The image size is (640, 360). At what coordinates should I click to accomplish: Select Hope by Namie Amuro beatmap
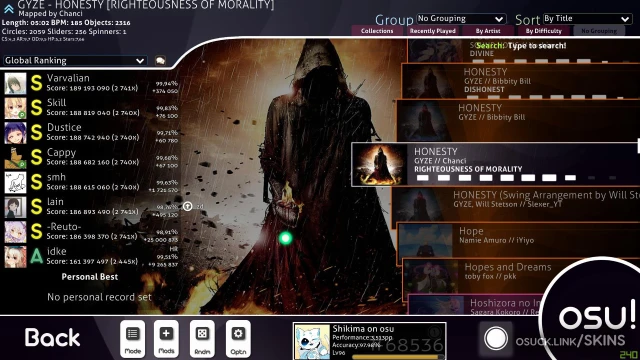(518, 240)
